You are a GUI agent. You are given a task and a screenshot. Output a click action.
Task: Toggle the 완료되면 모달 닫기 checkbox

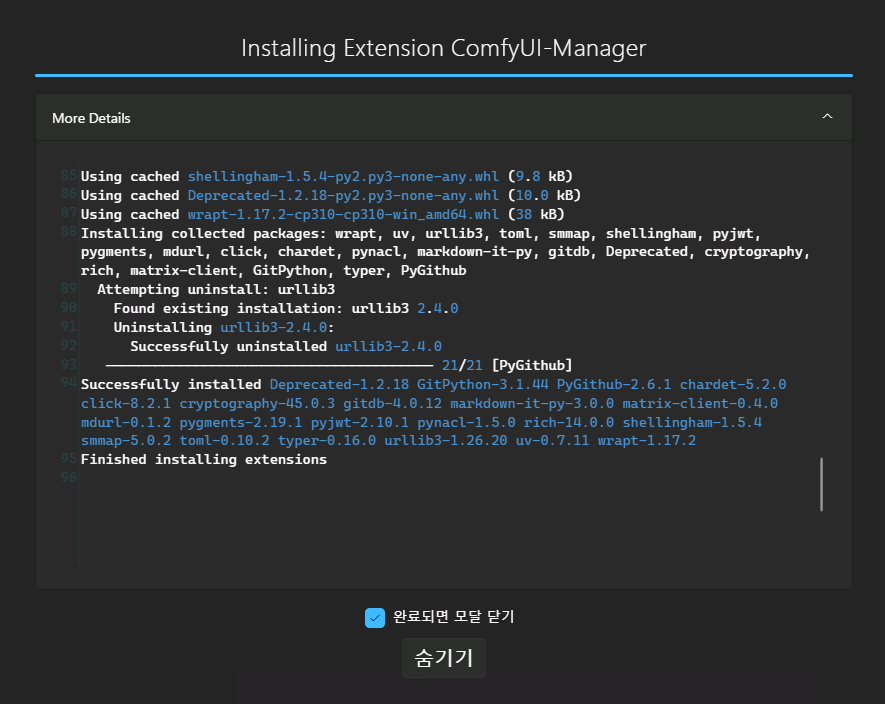(x=375, y=618)
